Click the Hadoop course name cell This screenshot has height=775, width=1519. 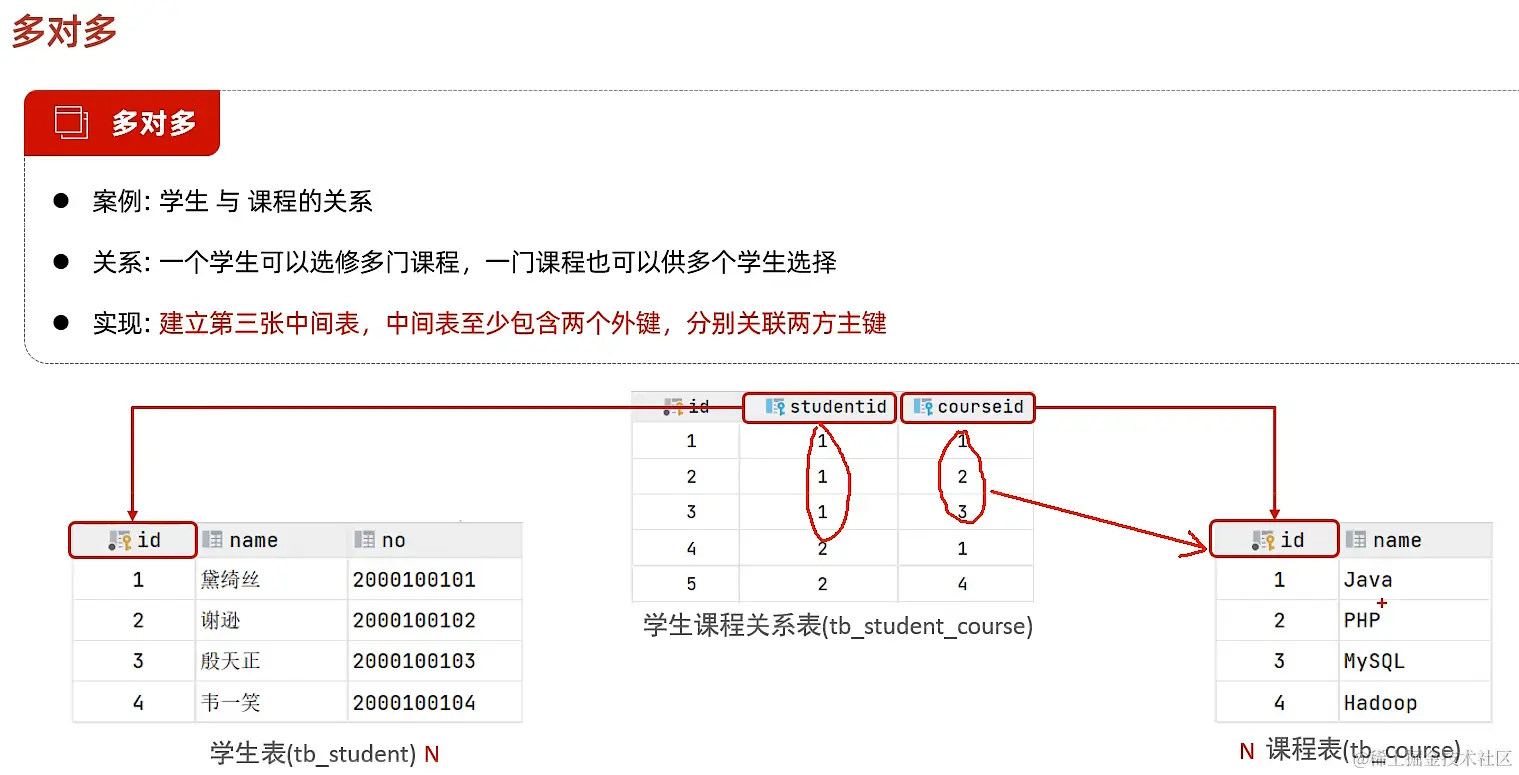point(1415,703)
